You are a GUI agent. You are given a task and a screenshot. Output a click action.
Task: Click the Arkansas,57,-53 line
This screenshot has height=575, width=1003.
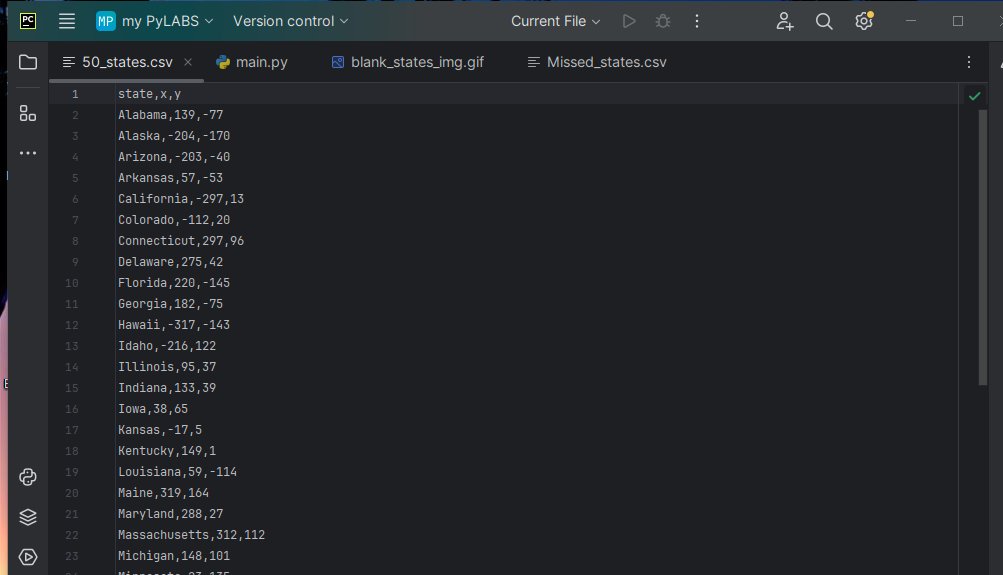[170, 178]
